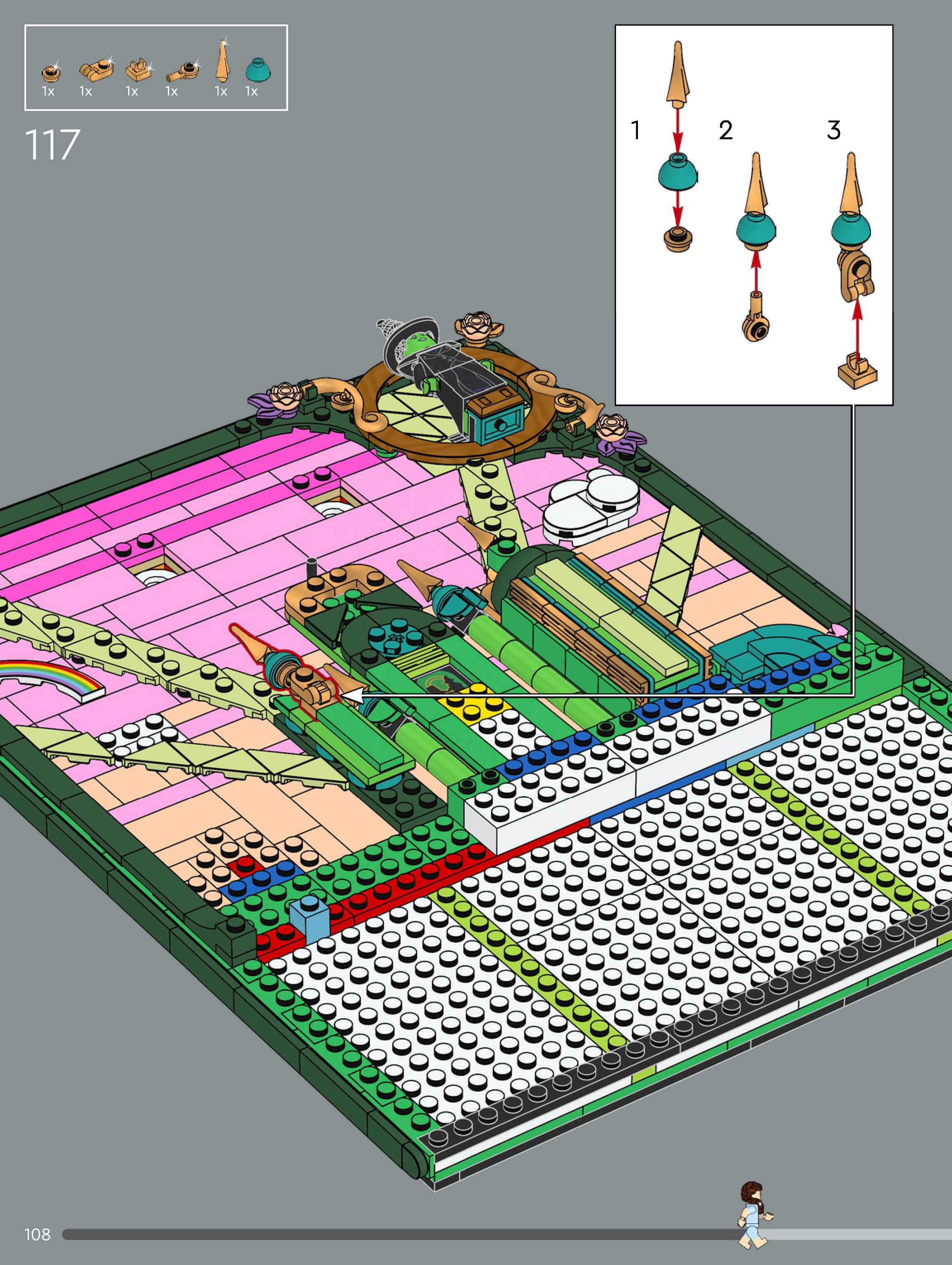
Task: Click sub-step 2 number in the callout
Action: point(725,130)
